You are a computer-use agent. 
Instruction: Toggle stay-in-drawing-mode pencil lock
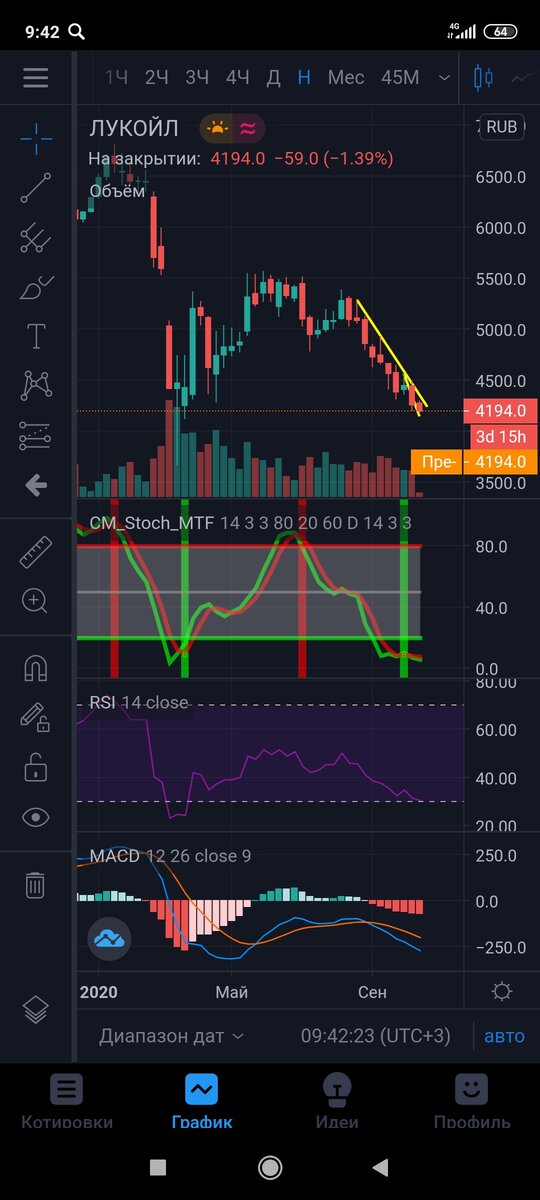click(36, 717)
